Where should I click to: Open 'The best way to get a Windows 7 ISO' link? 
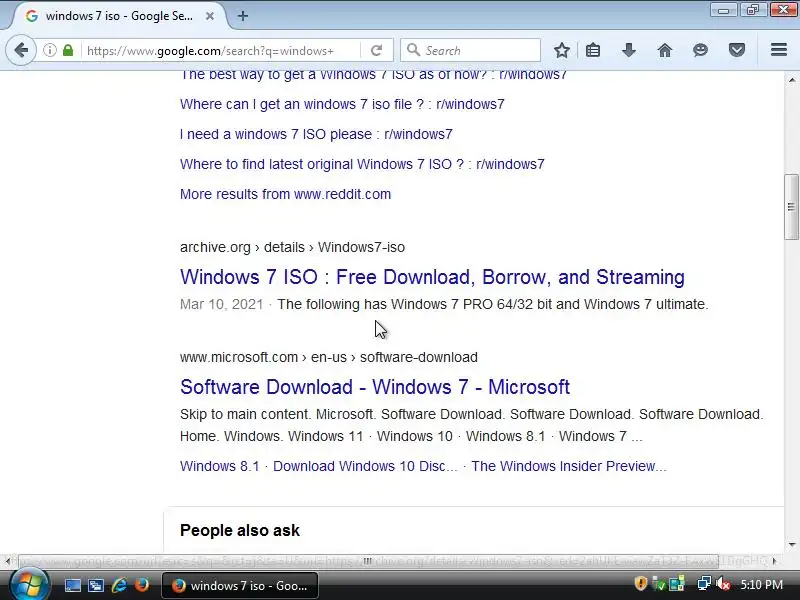(373, 75)
